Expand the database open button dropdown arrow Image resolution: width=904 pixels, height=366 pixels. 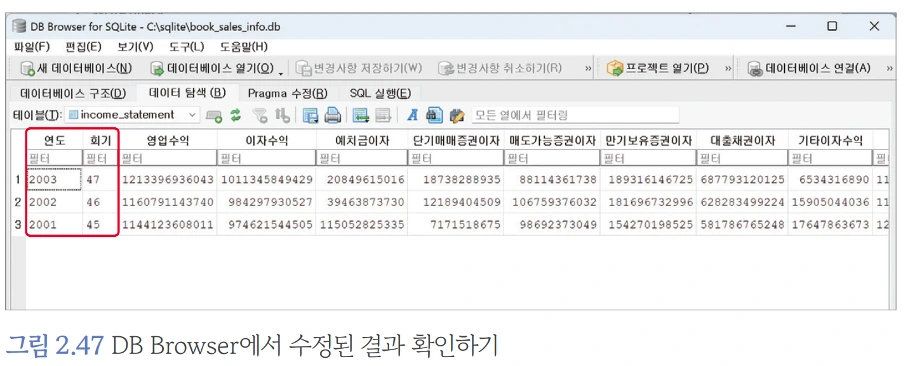(x=281, y=72)
